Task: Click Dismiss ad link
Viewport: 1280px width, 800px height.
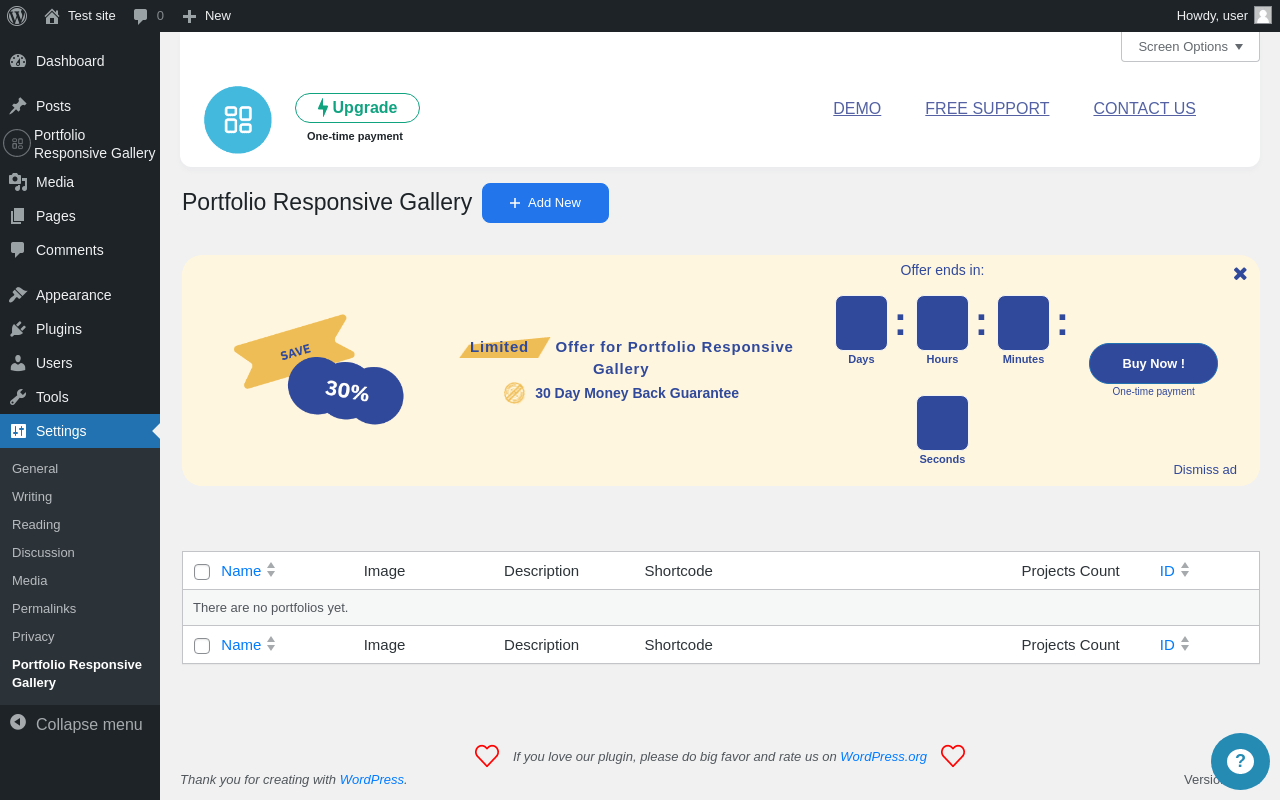Action: [x=1205, y=469]
